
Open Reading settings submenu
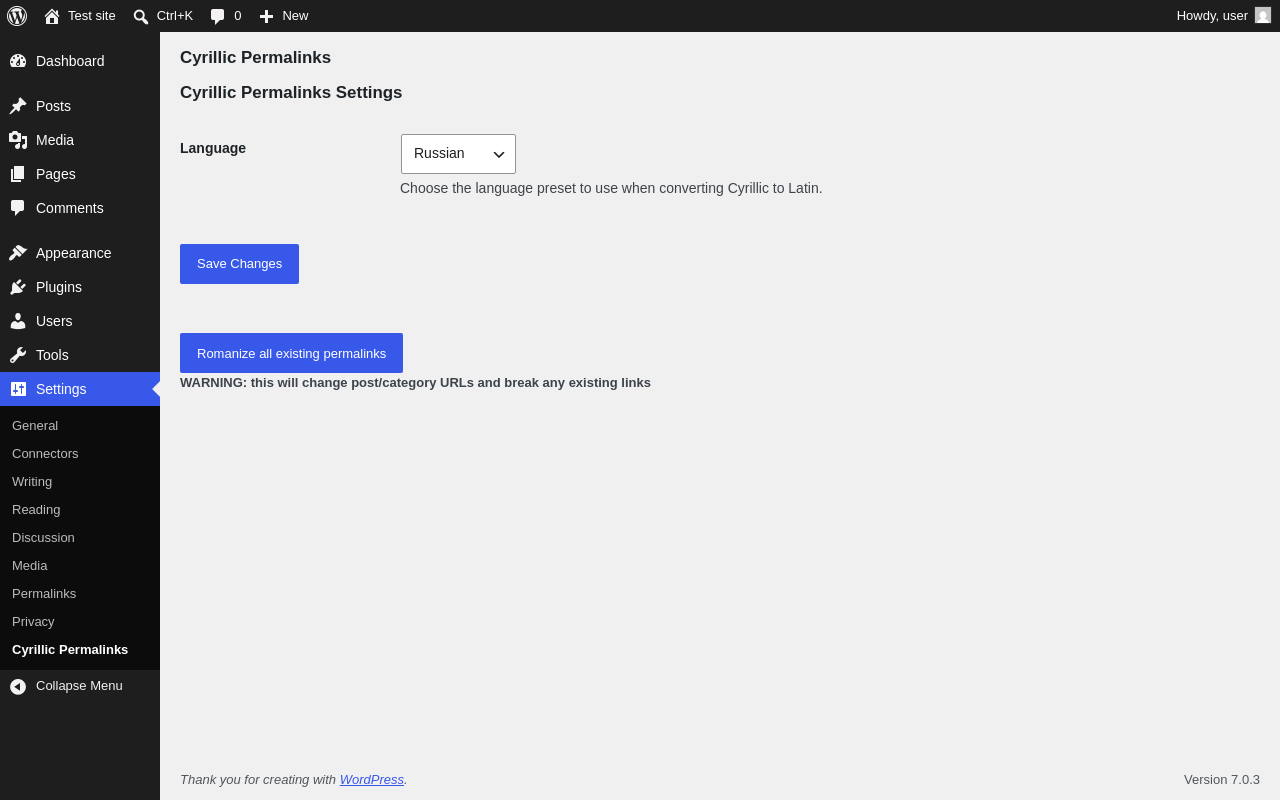click(36, 509)
